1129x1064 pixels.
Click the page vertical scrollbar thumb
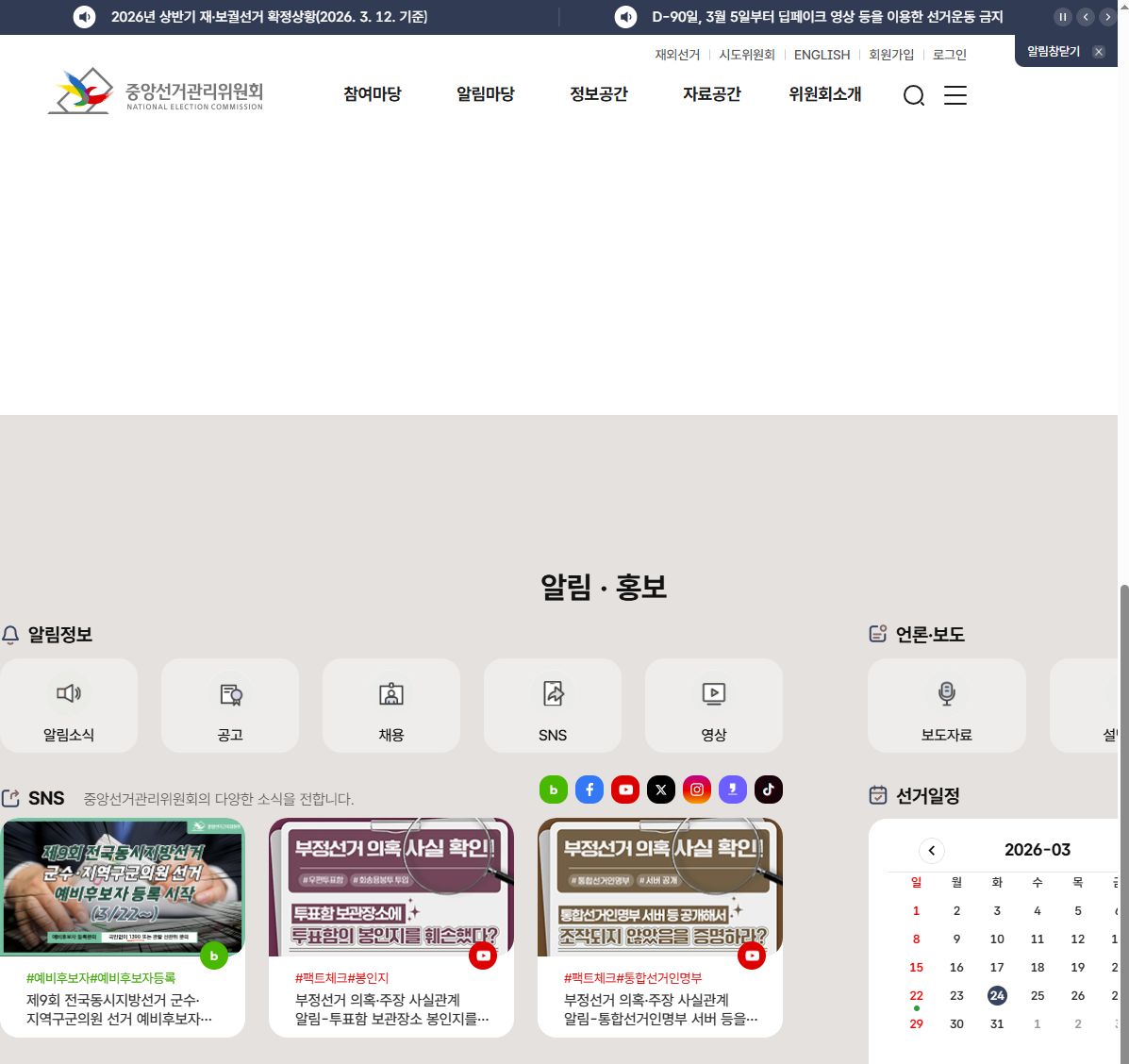click(1124, 823)
